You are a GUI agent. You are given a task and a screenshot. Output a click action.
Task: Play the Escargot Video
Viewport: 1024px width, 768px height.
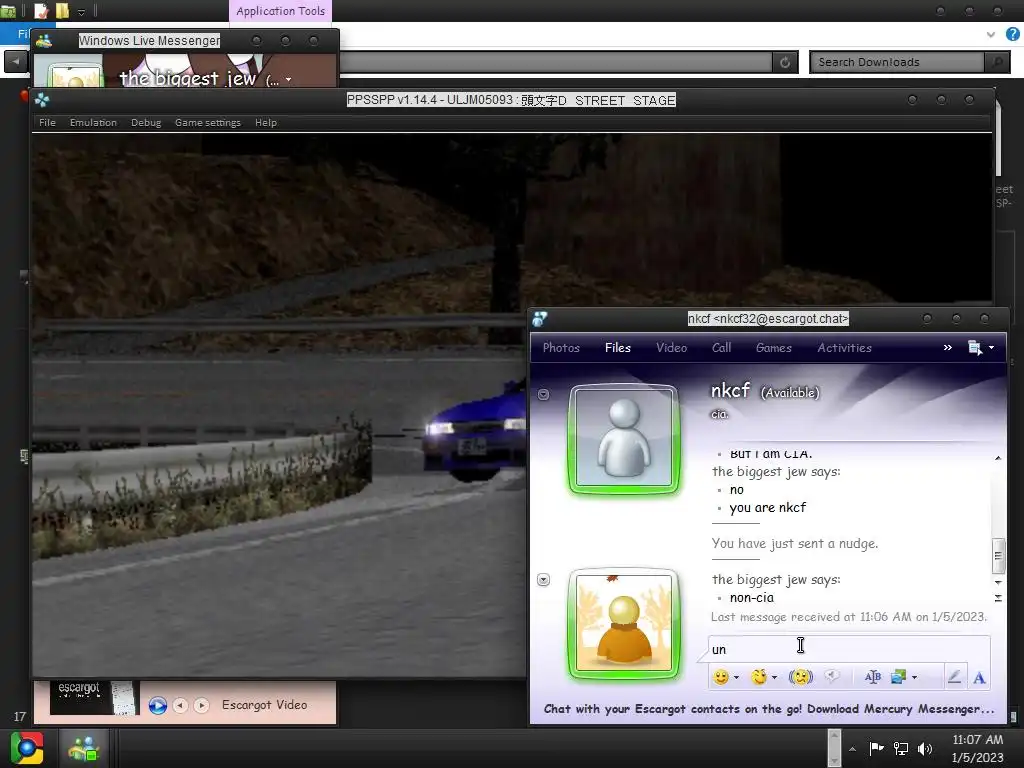point(157,705)
